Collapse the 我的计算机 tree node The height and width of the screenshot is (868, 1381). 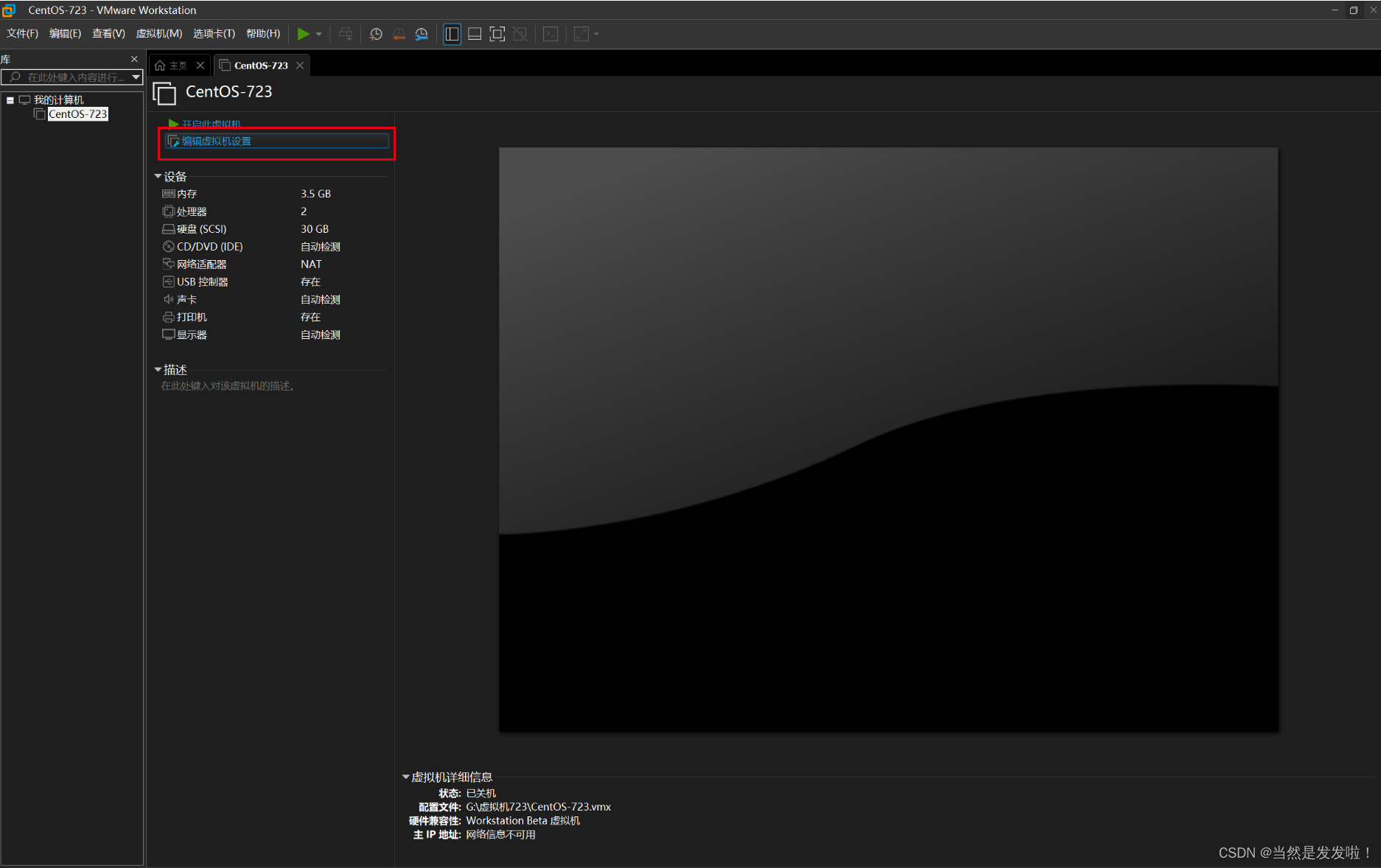[10, 100]
